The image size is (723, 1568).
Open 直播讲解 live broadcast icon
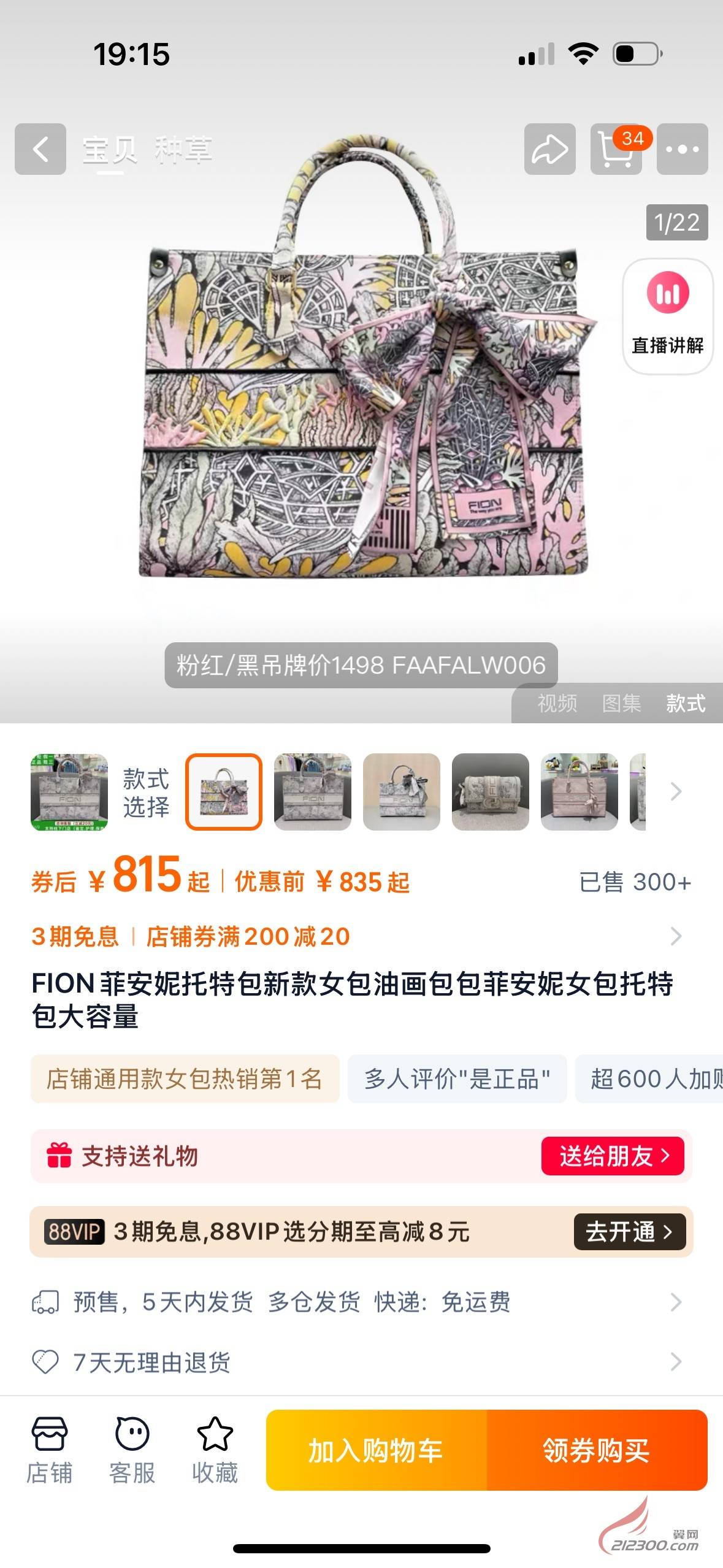(668, 316)
